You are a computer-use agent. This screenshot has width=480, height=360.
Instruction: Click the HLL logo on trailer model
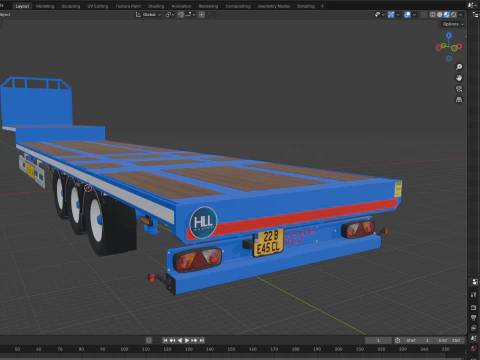coord(203,222)
